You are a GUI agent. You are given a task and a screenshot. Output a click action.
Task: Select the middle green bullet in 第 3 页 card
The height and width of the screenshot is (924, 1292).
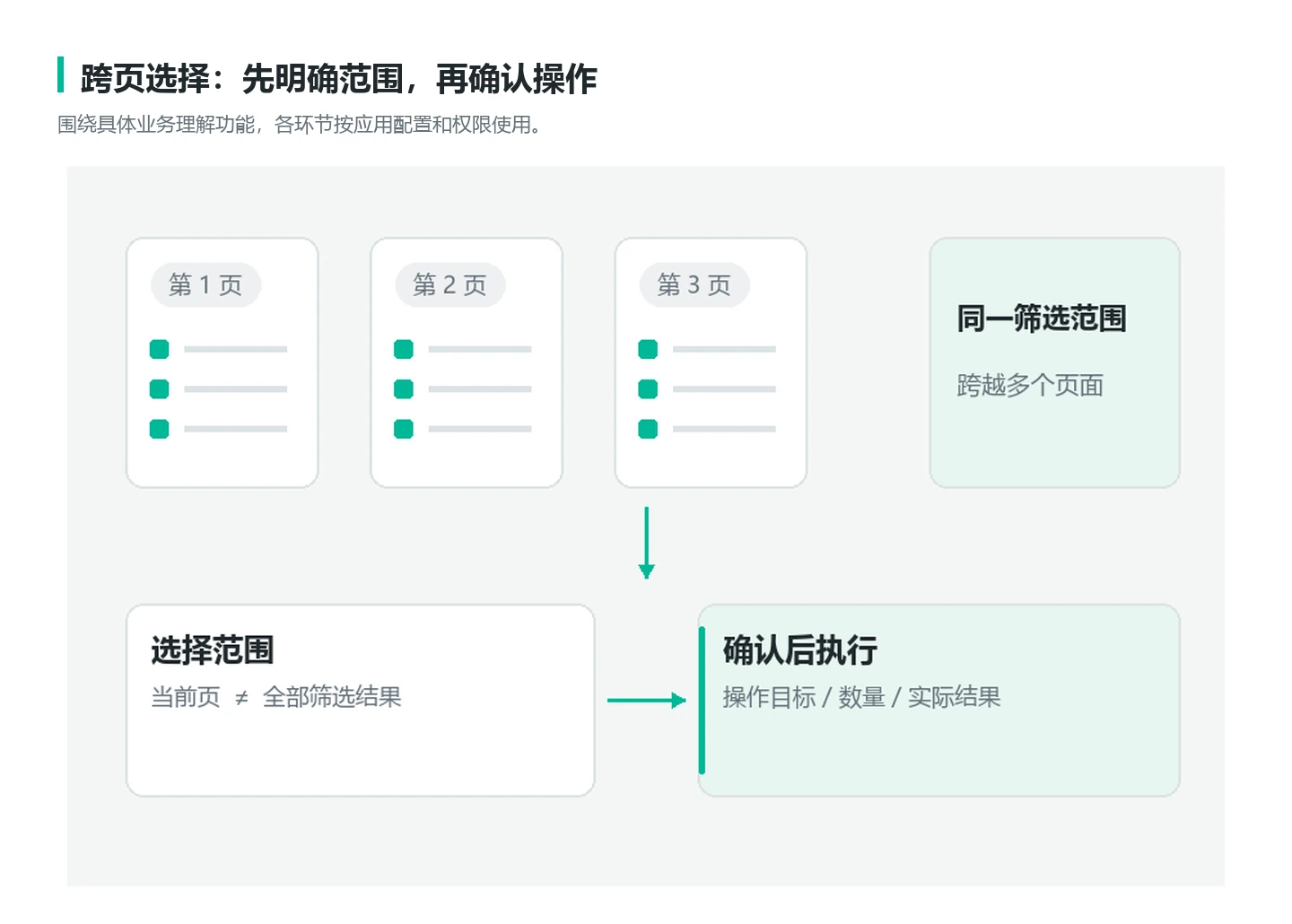(648, 389)
